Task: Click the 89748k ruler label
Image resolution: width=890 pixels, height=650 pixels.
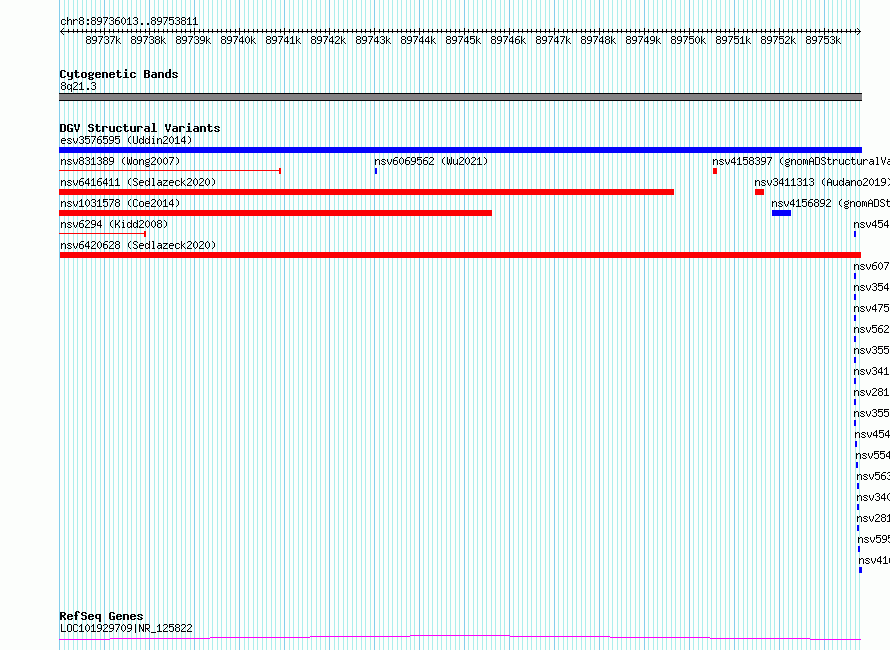Action: [598, 40]
